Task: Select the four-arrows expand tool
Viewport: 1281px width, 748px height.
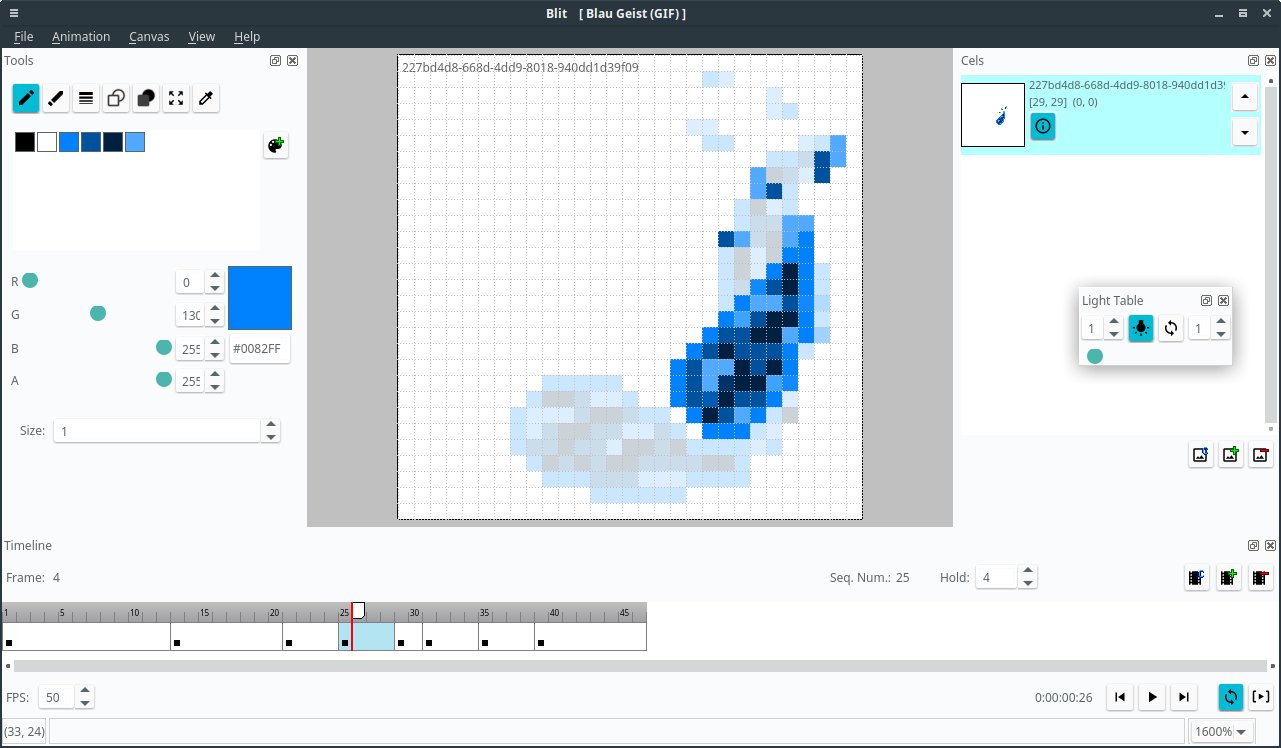Action: 176,98
